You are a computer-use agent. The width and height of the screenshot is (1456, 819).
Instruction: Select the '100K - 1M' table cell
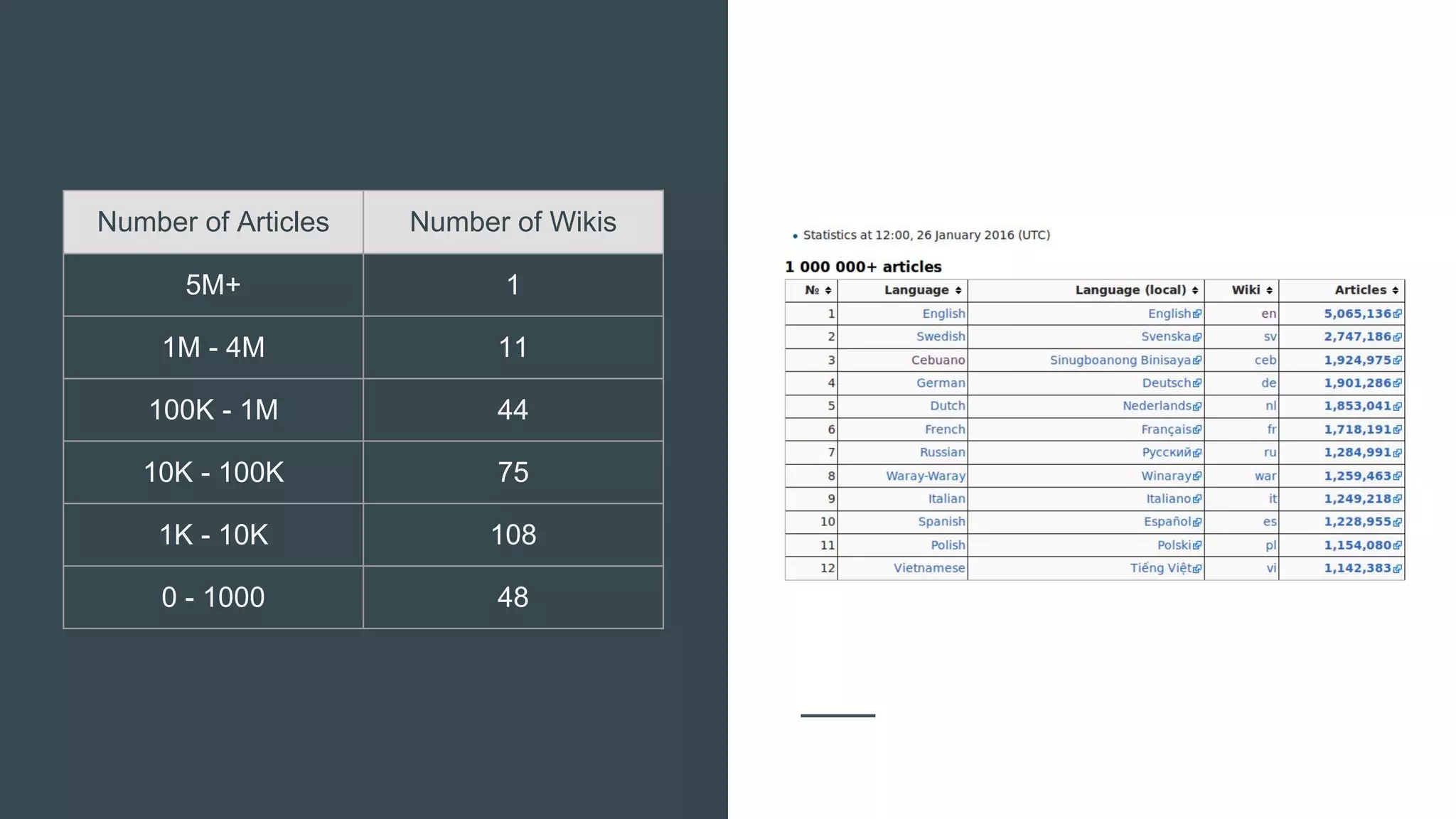click(x=213, y=410)
